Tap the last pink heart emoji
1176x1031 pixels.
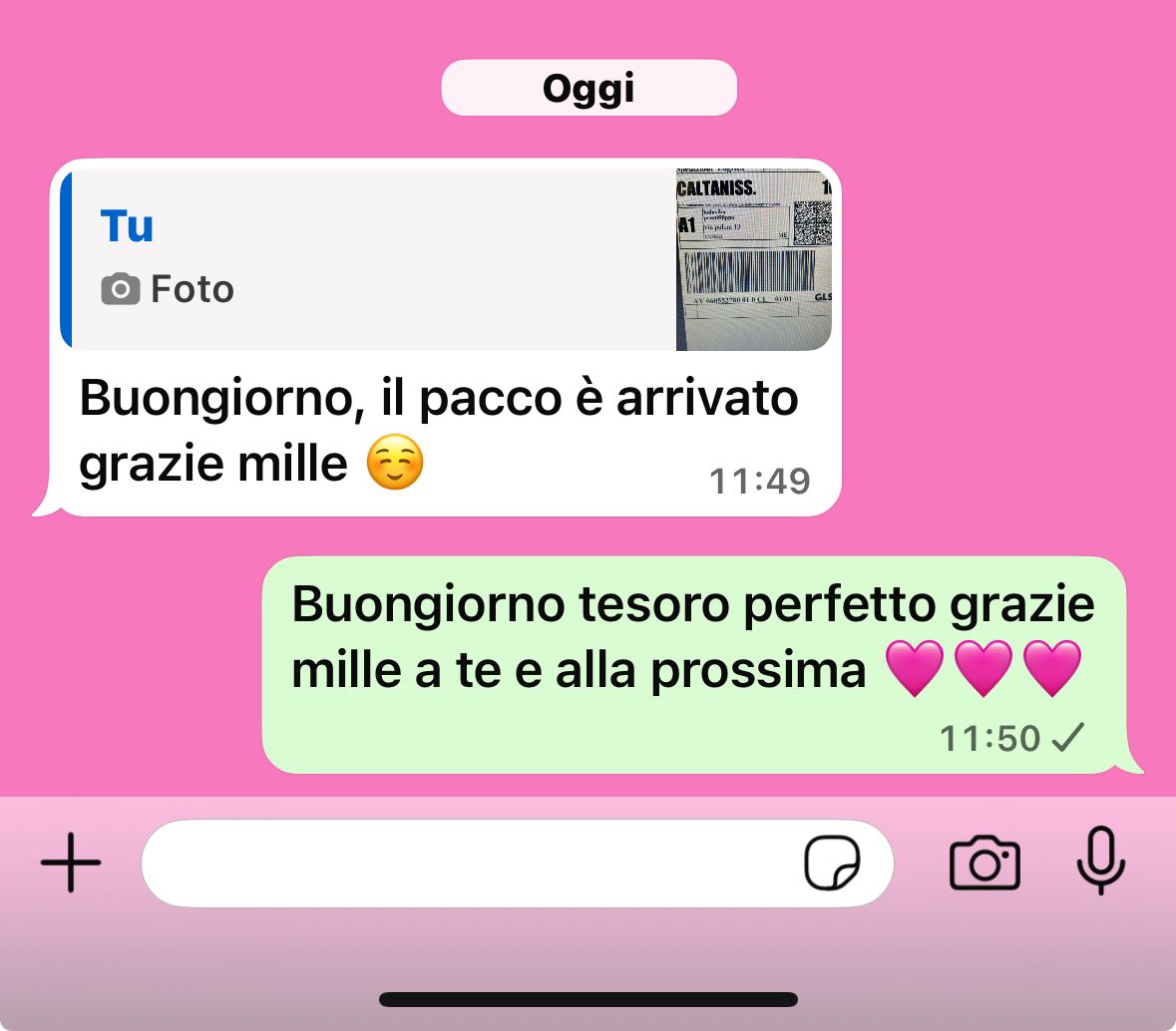[1052, 668]
